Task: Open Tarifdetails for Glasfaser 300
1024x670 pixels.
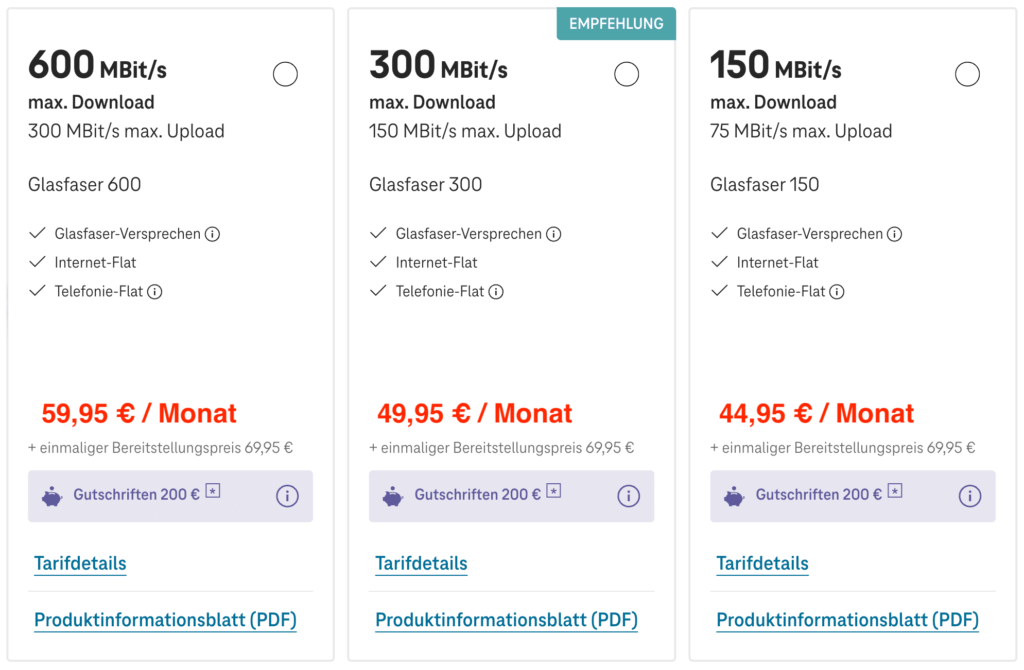Action: 421,564
